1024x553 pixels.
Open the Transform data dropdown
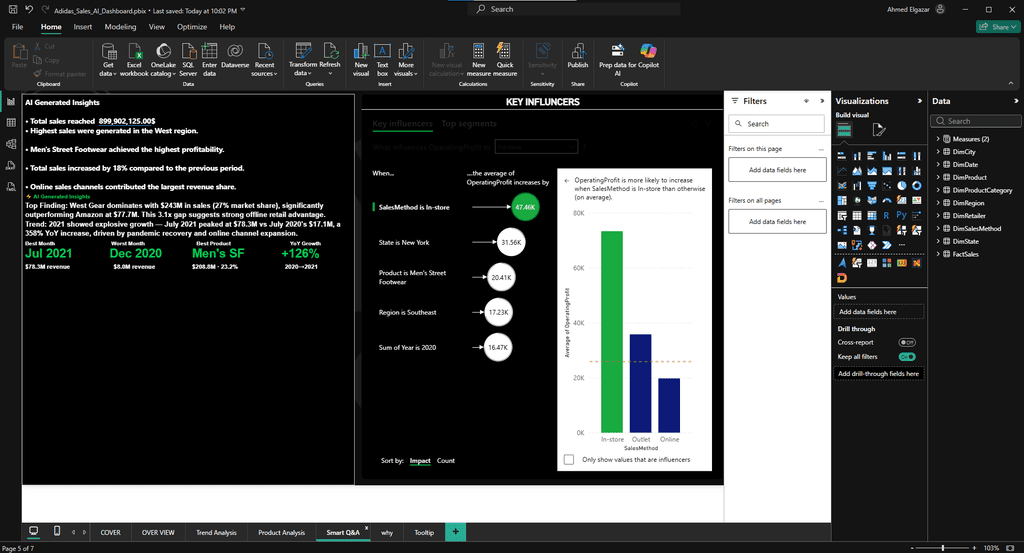coord(302,59)
